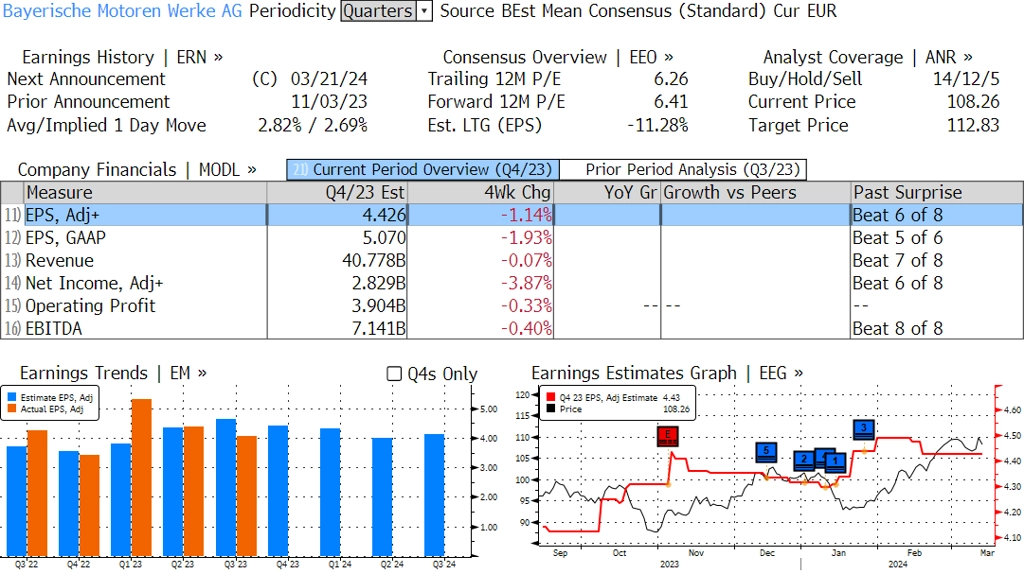Click Trailing 12M P/E value 6.26
The image size is (1024, 574).
point(671,79)
